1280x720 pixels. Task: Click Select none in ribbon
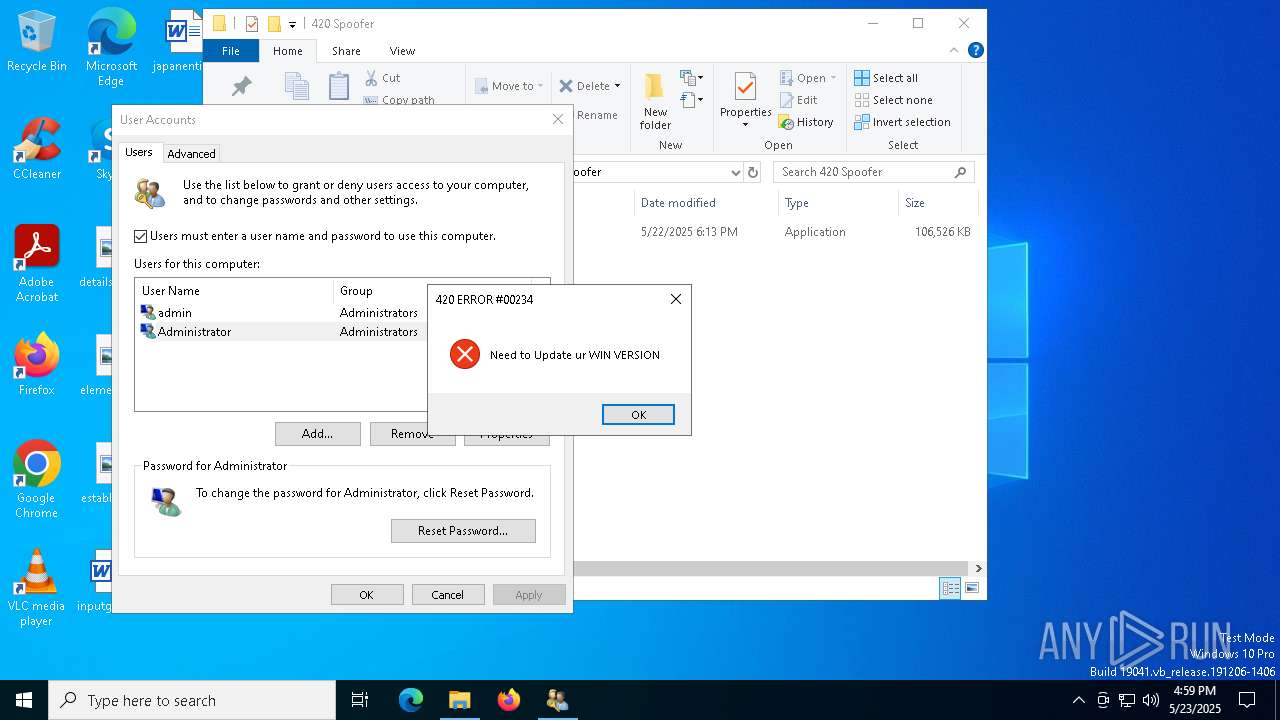893,100
